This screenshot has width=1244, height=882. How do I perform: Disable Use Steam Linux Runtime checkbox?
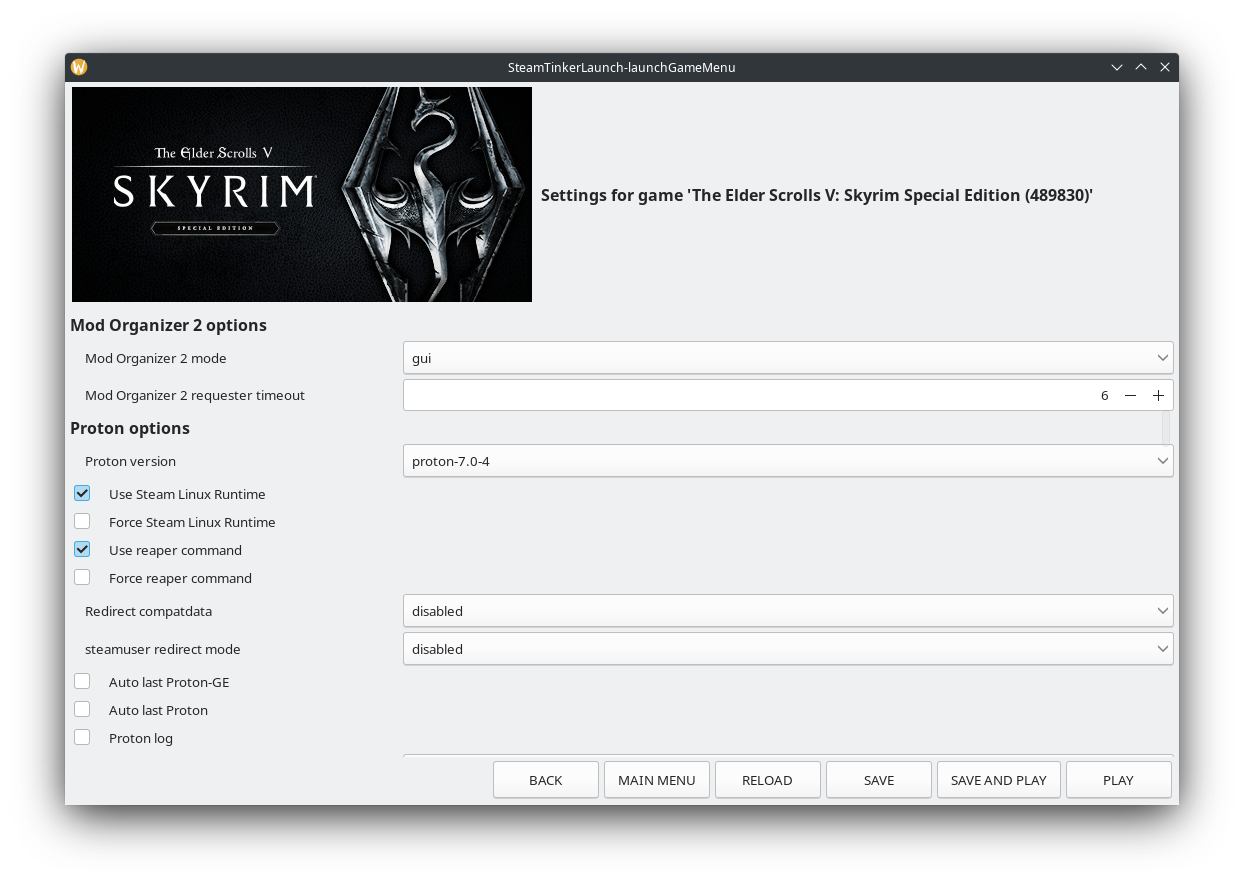click(82, 493)
